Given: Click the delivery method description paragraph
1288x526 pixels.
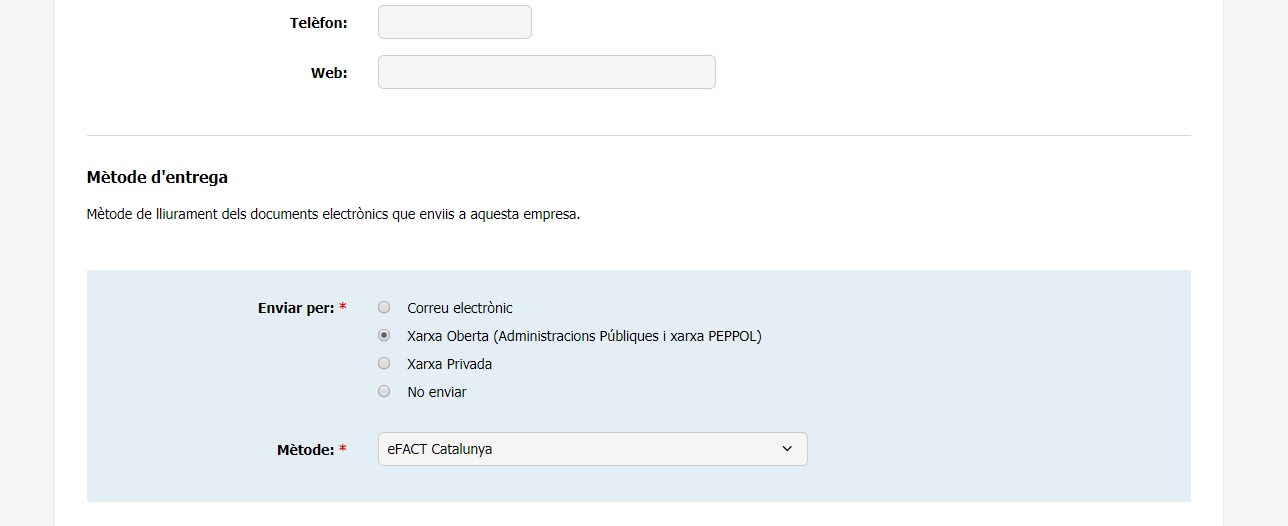Looking at the screenshot, I should point(333,215).
